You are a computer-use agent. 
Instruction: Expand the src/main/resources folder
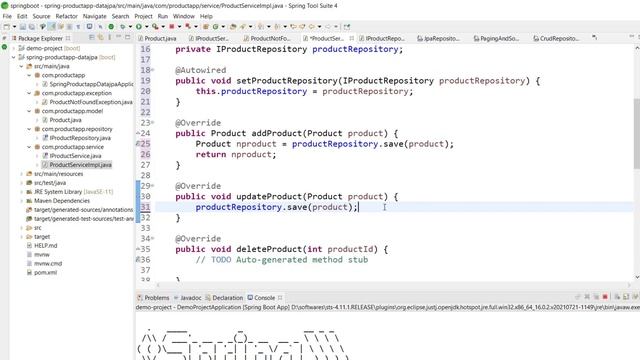pyautogui.click(x=21, y=174)
